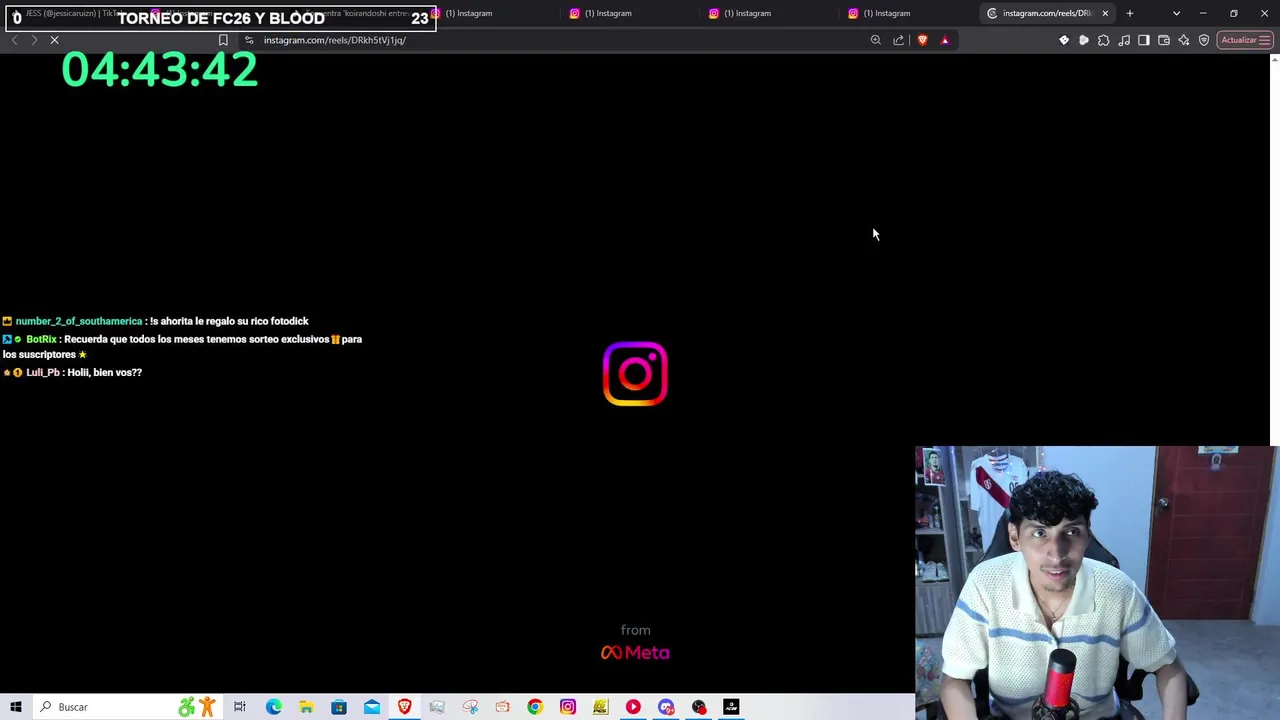Stop loading the page with the X button
The height and width of the screenshot is (720, 1280).
[x=54, y=40]
